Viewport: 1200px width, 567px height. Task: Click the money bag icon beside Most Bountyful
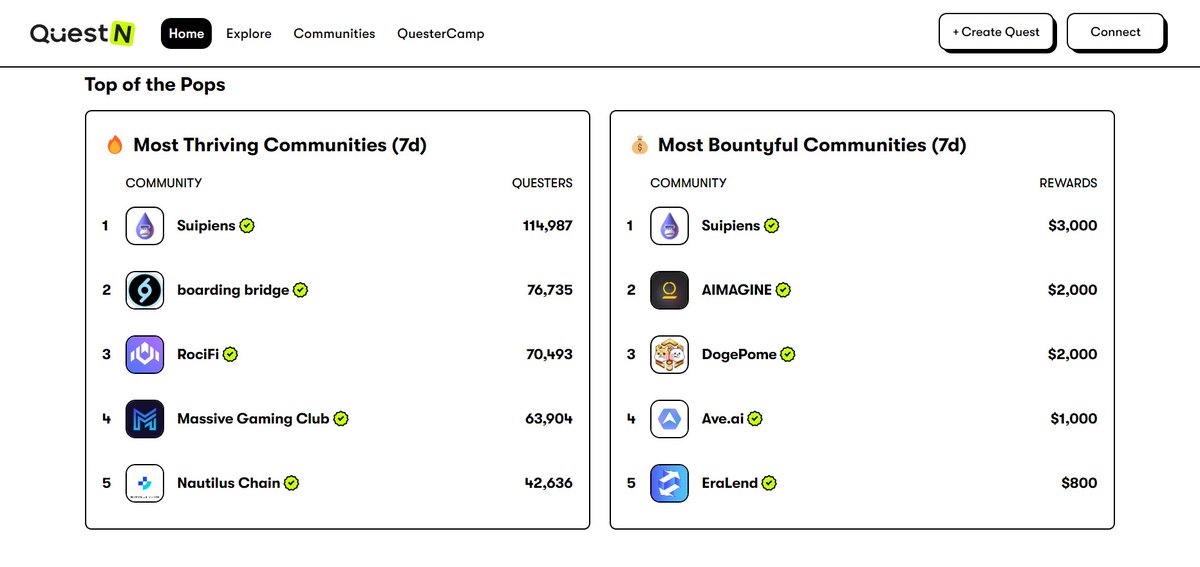pyautogui.click(x=639, y=146)
